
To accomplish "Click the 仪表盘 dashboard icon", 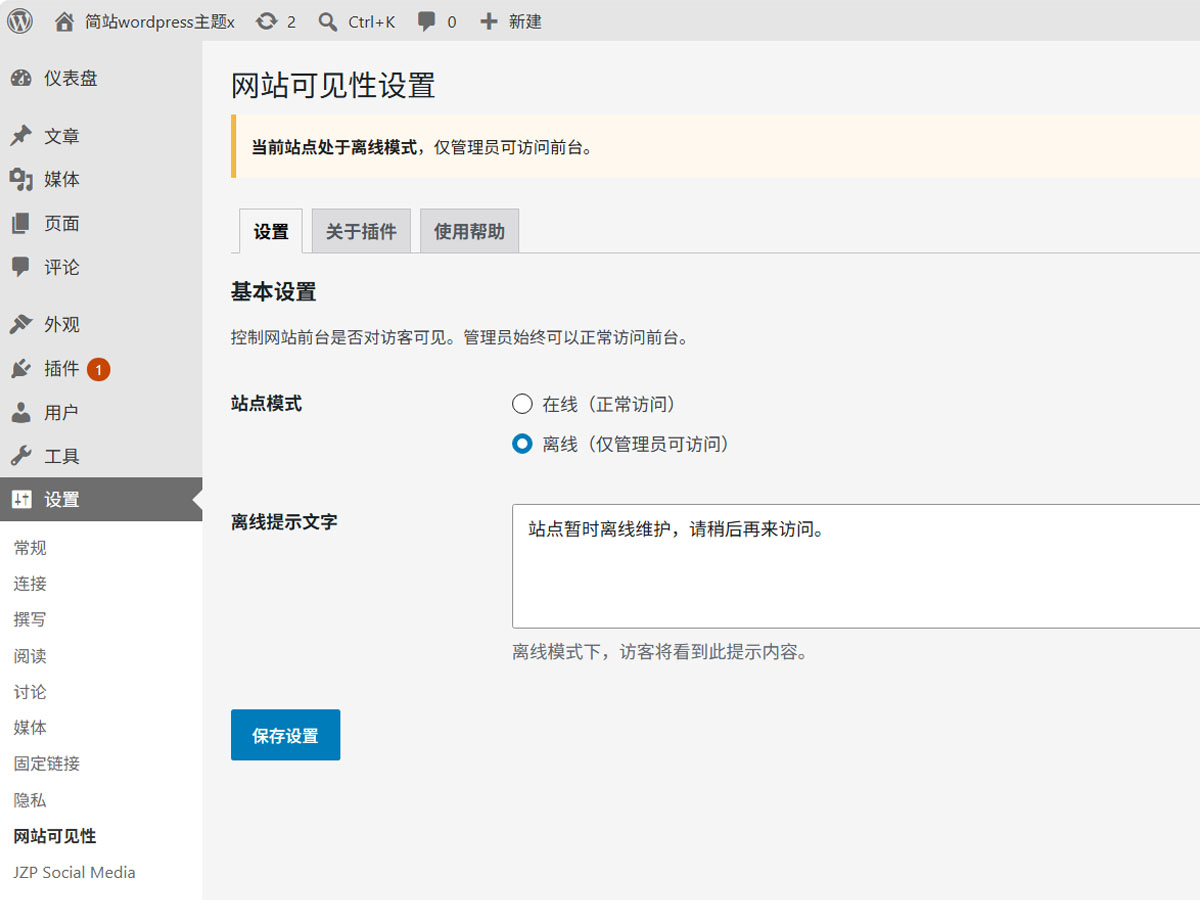I will click(x=21, y=78).
